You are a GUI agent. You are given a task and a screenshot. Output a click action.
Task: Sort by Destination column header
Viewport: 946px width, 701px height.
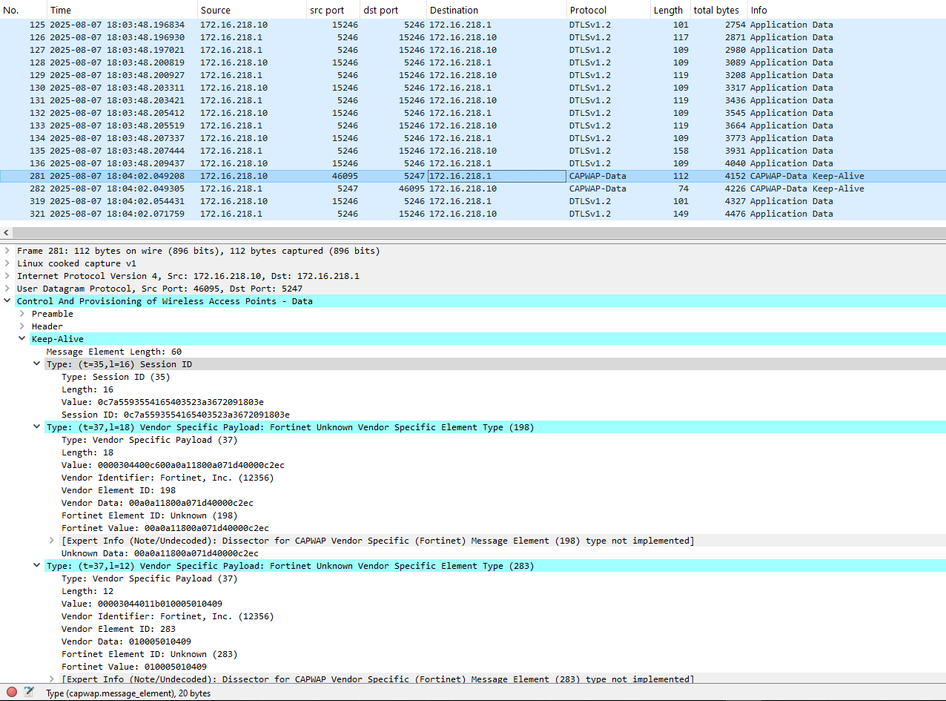pos(497,10)
